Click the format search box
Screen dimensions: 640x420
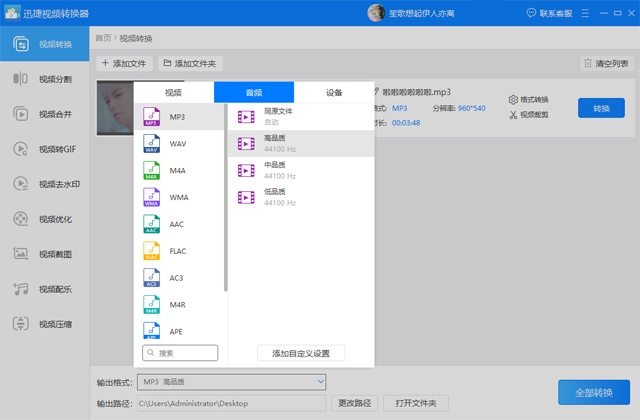[x=180, y=353]
